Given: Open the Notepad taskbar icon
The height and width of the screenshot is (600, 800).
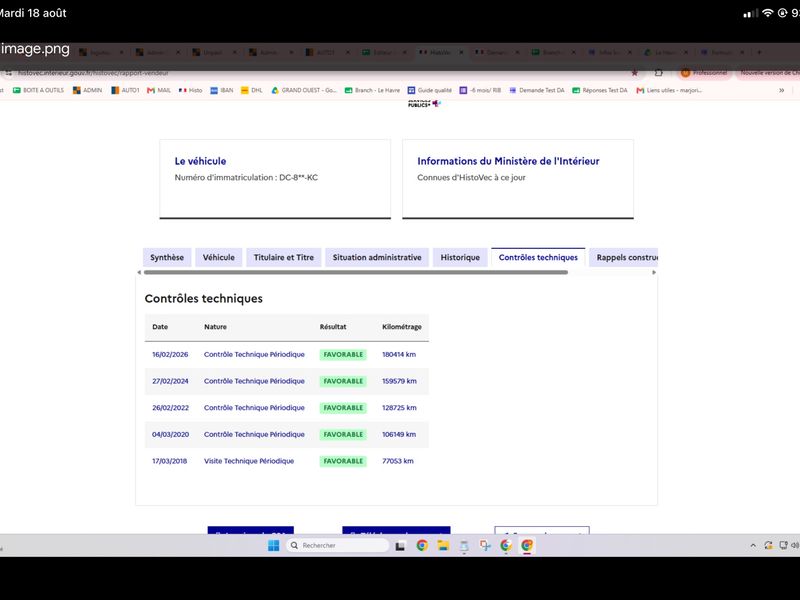Looking at the screenshot, I should click(464, 546).
